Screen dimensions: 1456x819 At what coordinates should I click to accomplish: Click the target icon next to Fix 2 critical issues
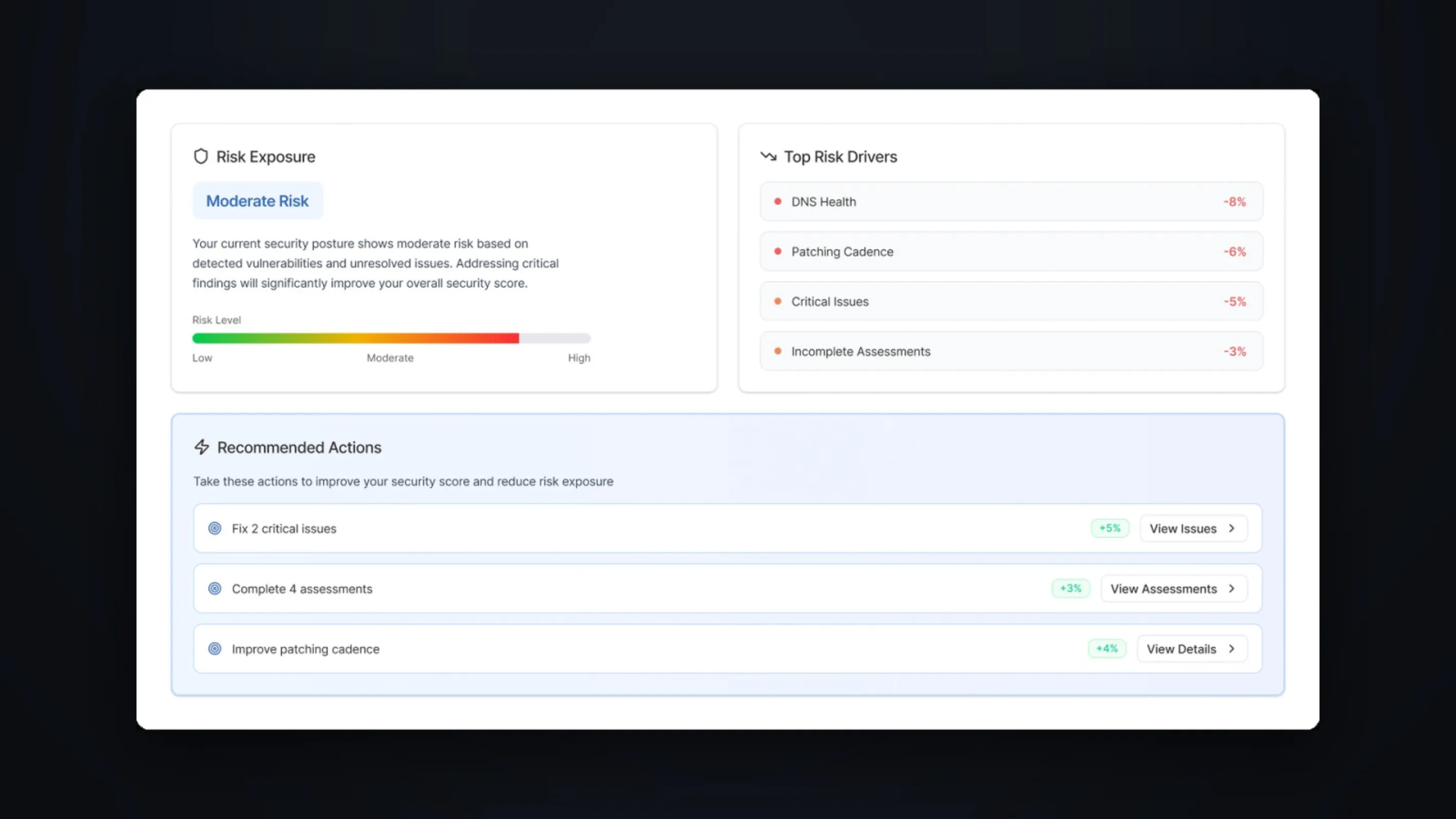coord(215,528)
